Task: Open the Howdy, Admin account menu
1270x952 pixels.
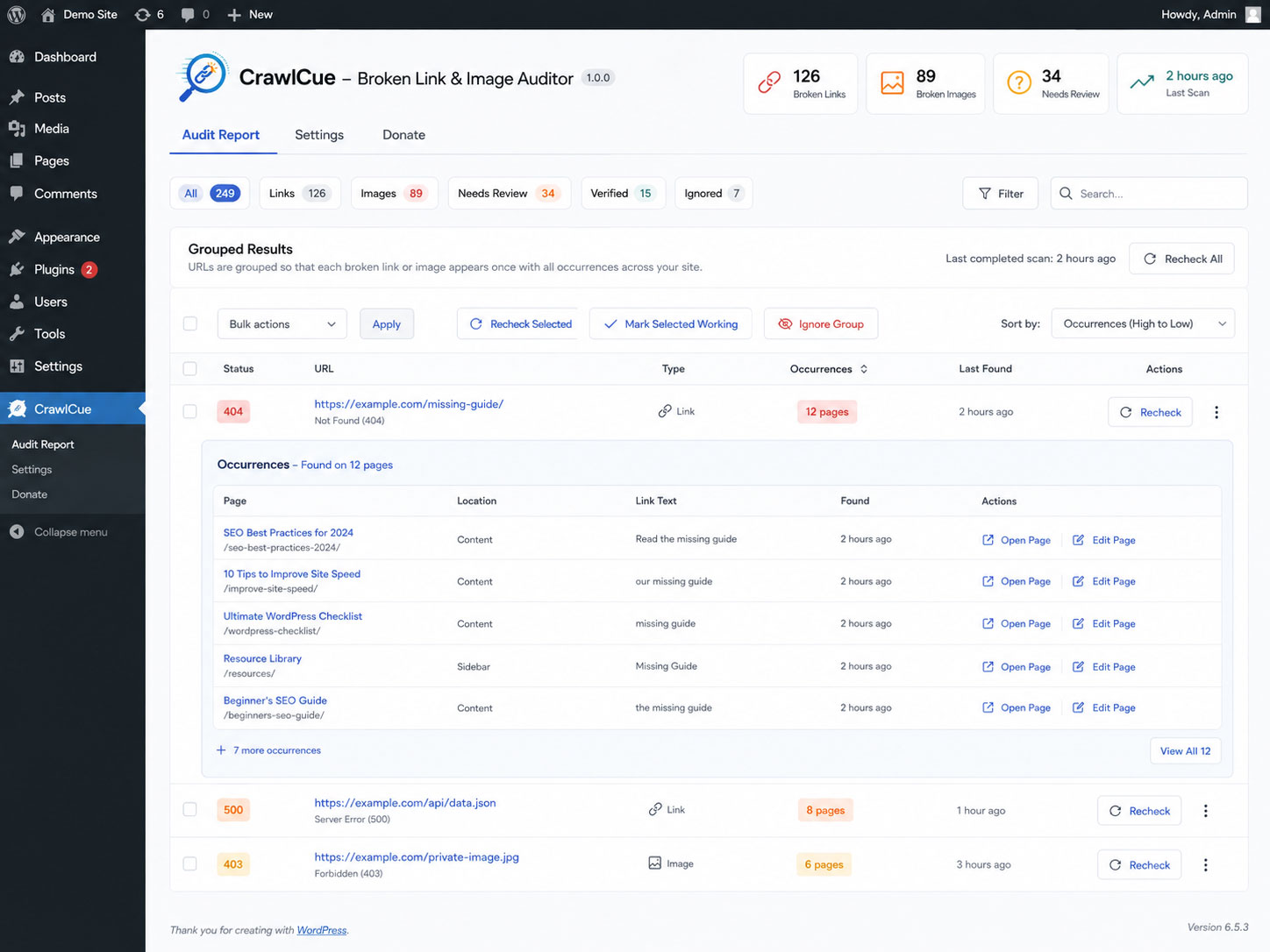Action: coord(1210,15)
